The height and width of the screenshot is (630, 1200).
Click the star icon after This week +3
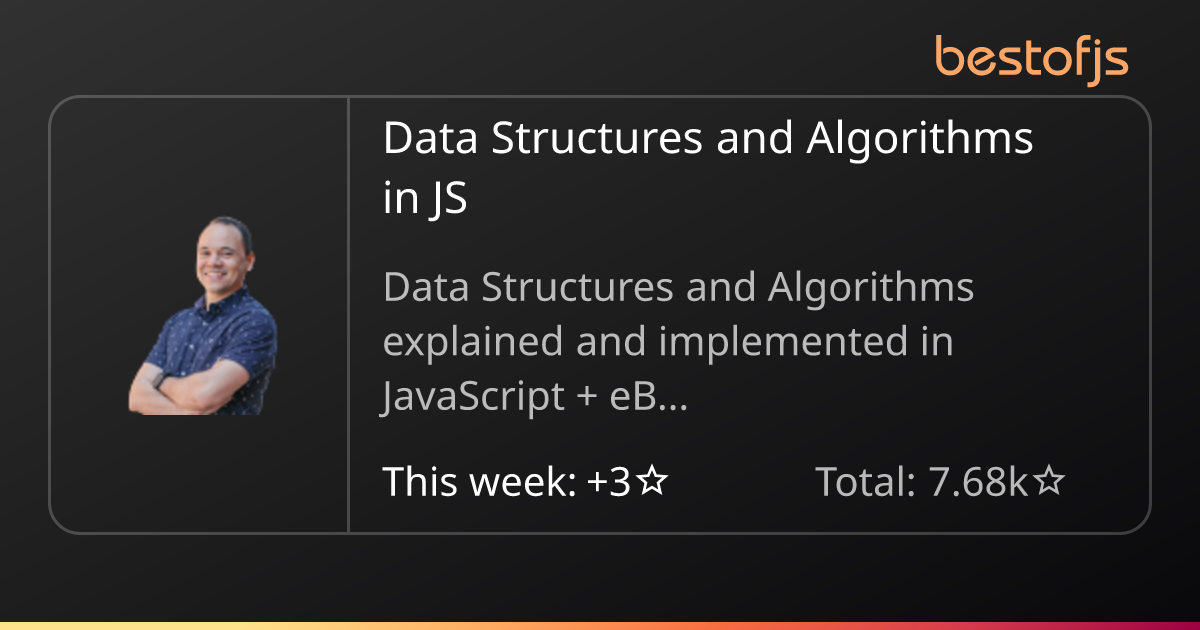click(x=653, y=483)
